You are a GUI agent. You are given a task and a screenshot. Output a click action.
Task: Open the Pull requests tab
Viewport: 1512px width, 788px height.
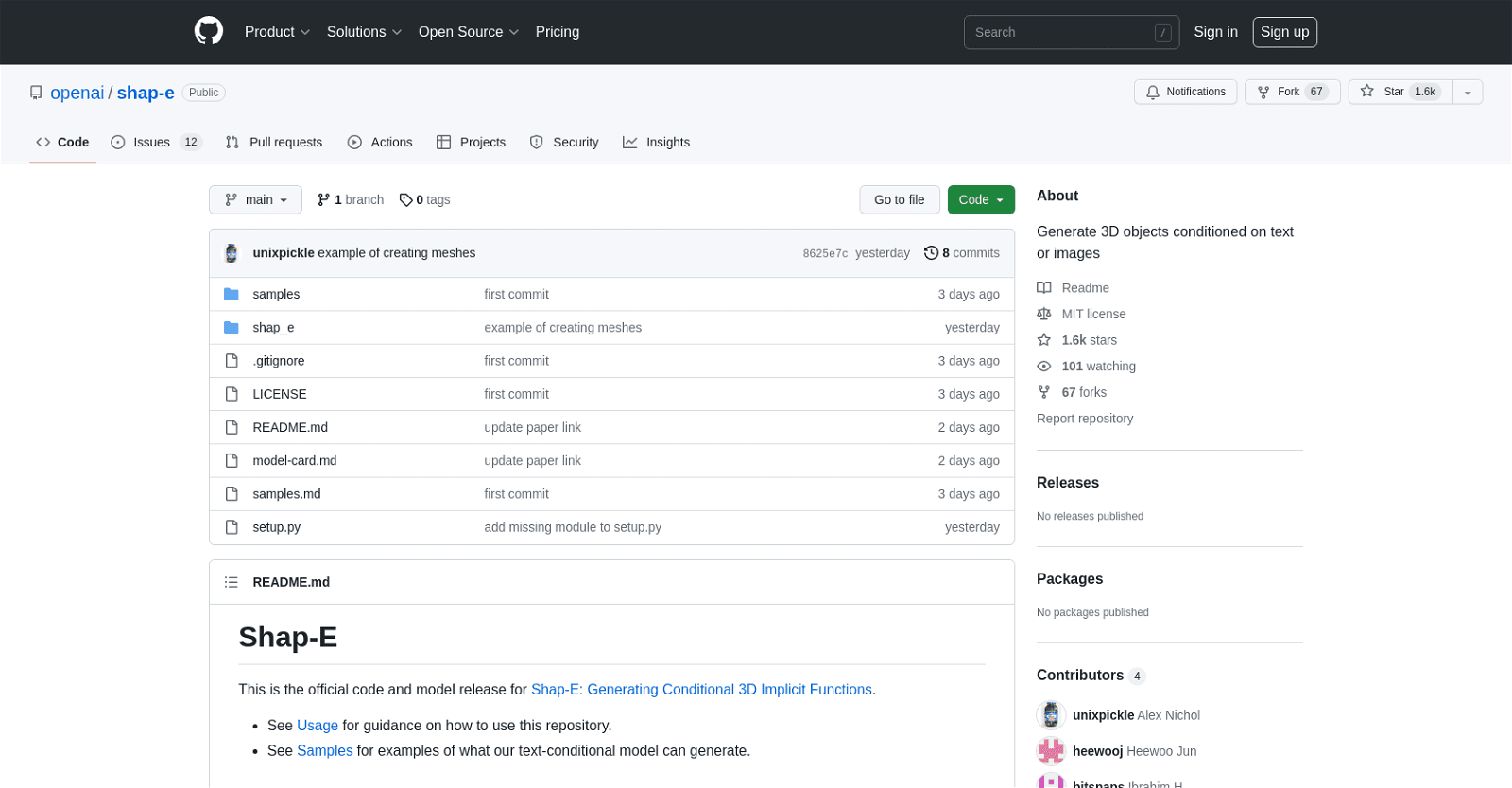[x=274, y=143]
